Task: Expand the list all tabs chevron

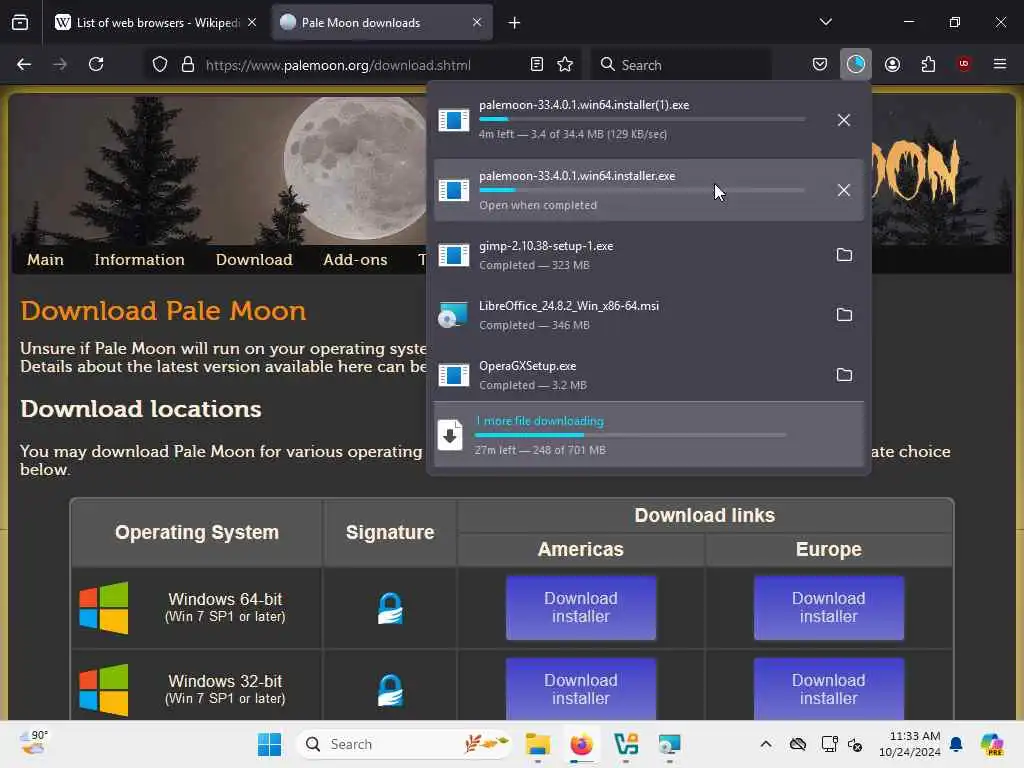Action: point(825,22)
